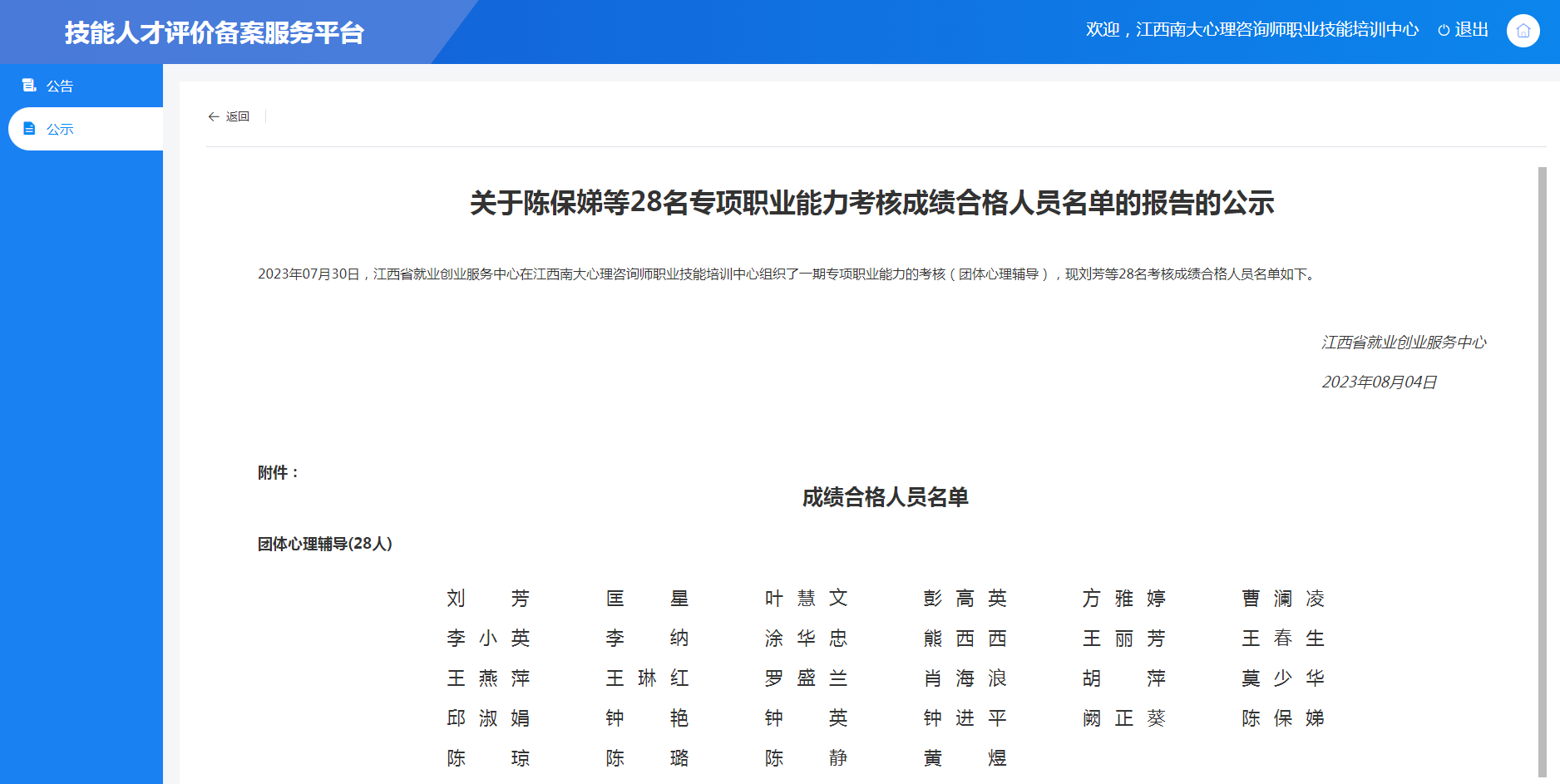Click the announcement title about 陈保娣等28名

pos(871,204)
